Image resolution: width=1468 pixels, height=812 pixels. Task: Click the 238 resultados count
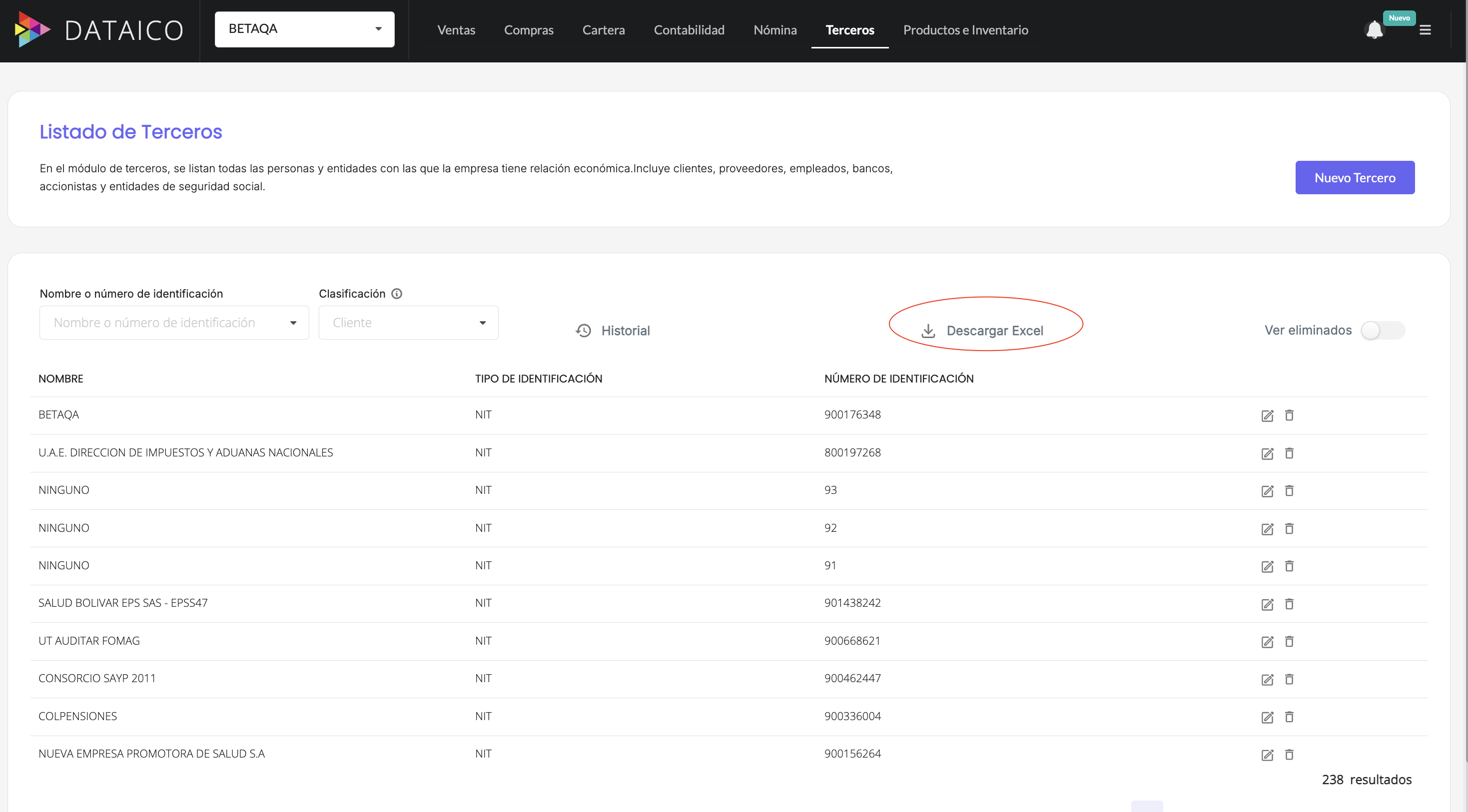pos(1367,780)
